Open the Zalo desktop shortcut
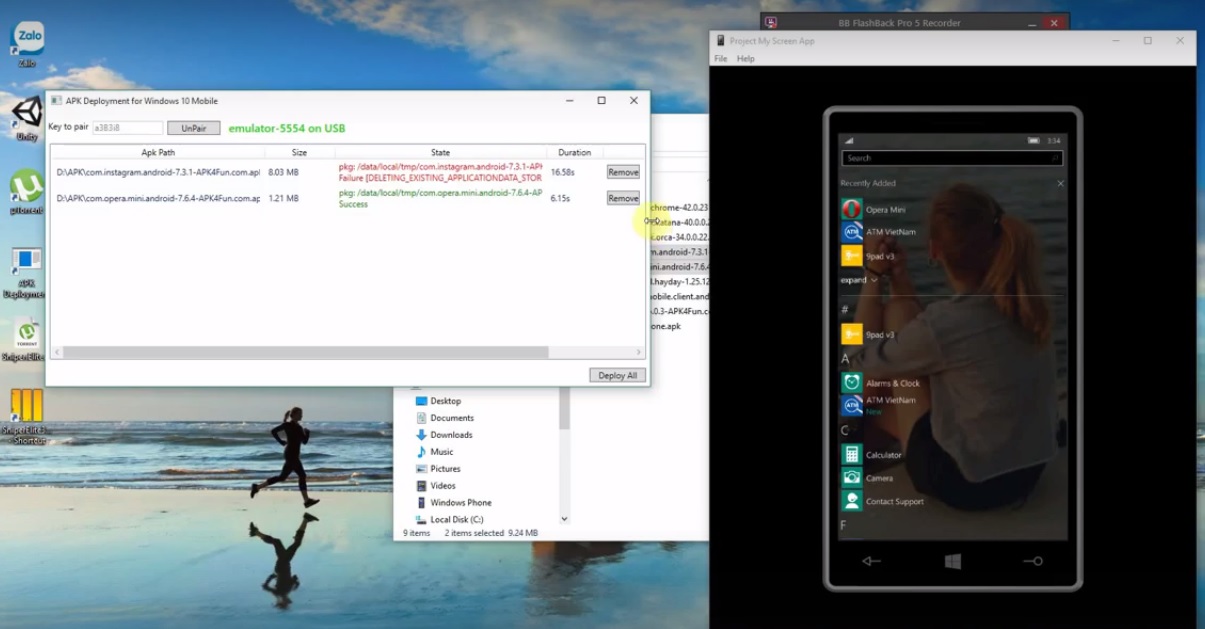1205x629 pixels. tap(27, 40)
